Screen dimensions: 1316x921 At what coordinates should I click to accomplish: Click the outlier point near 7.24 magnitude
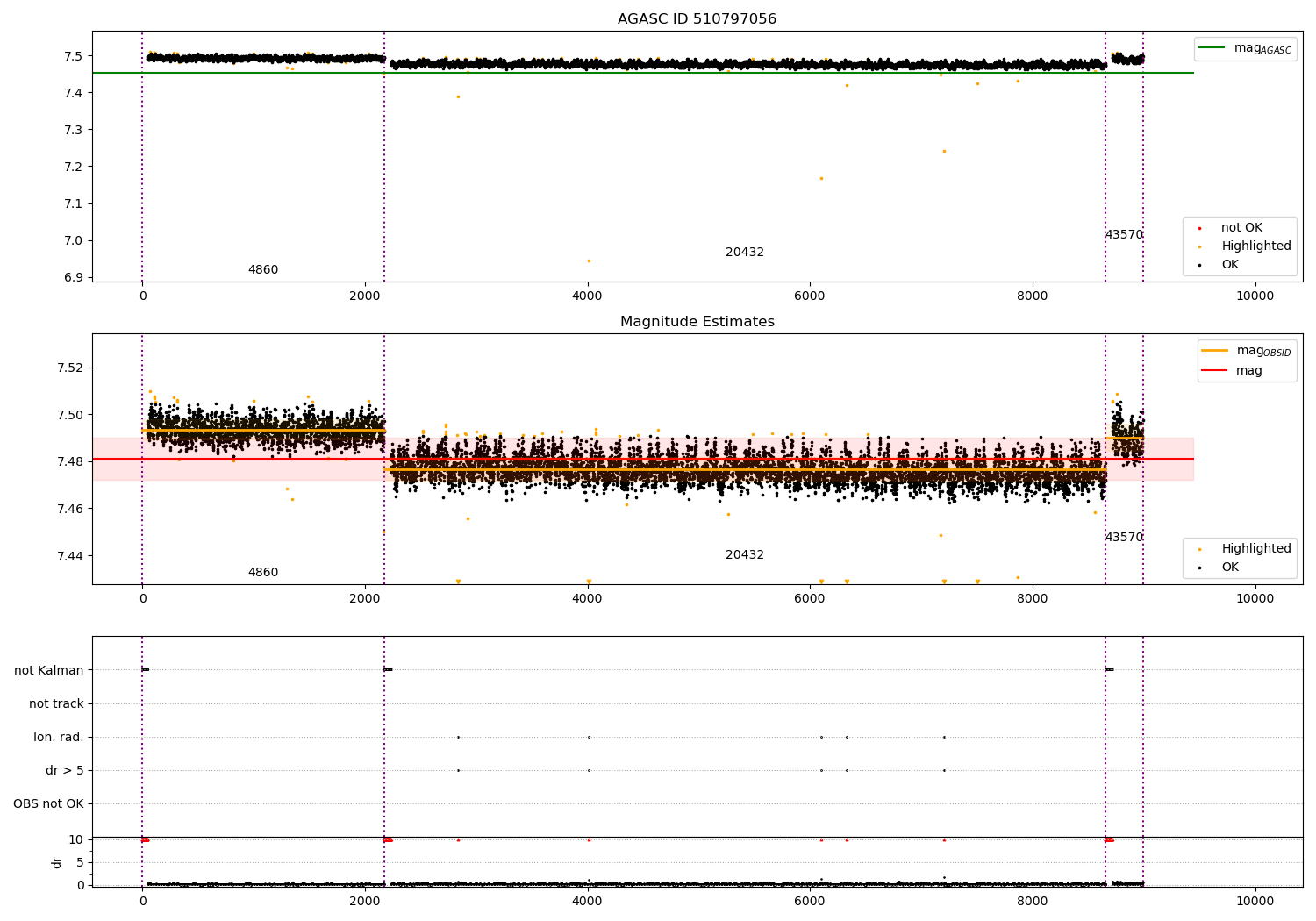point(944,151)
